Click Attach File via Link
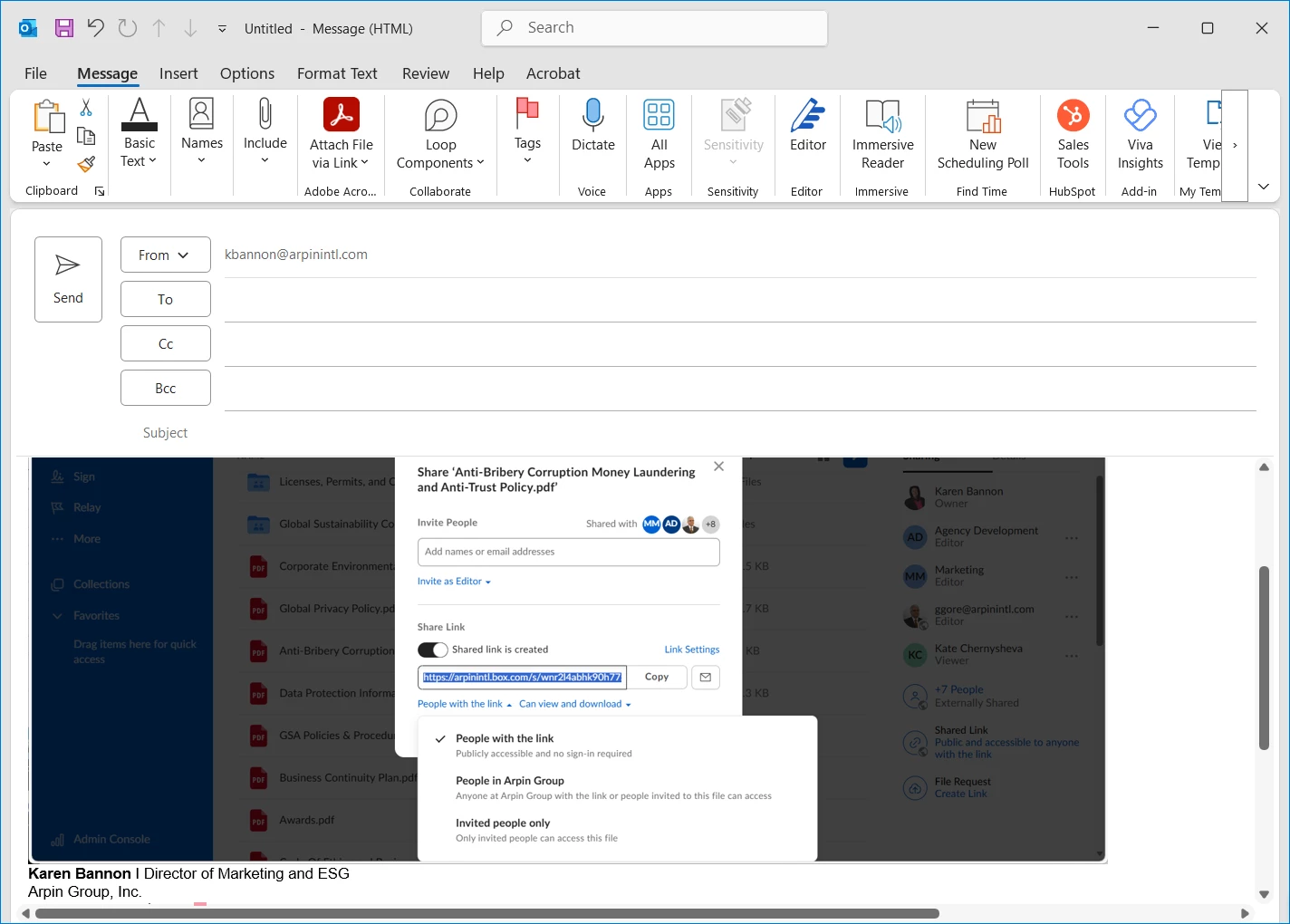Viewport: 1290px width, 924px height. click(341, 133)
